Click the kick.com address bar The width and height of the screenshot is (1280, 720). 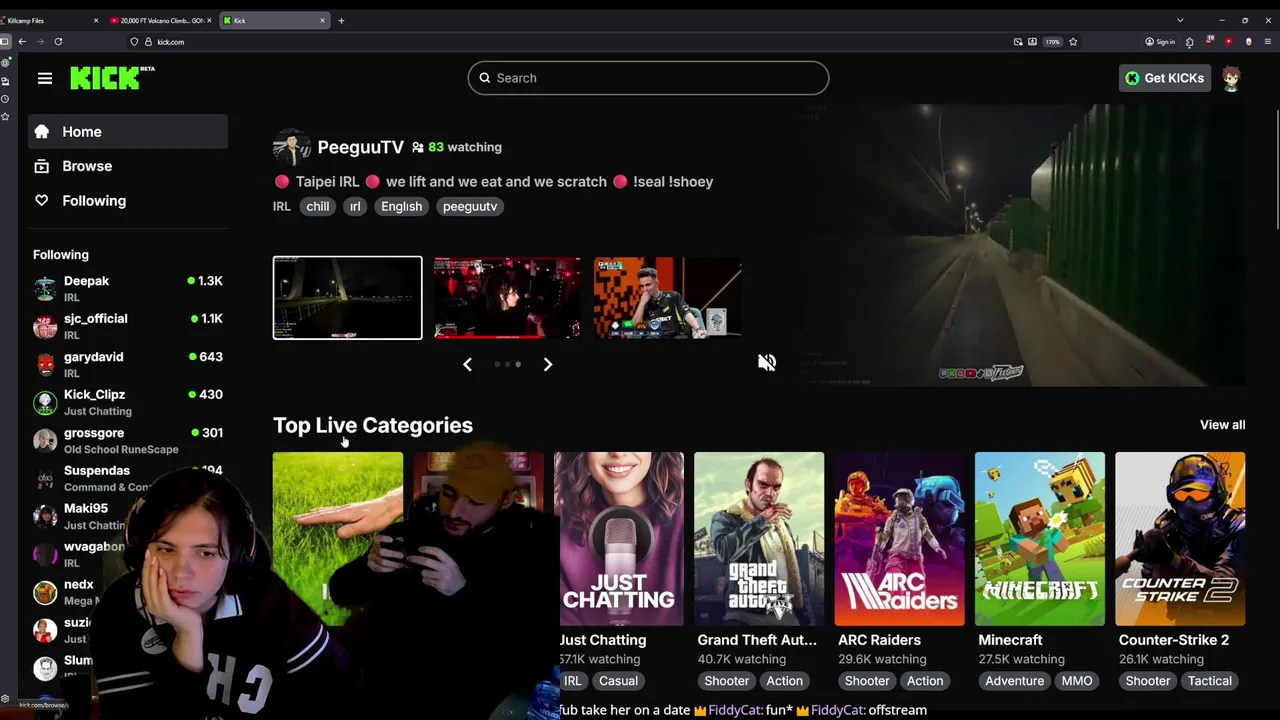pos(570,42)
